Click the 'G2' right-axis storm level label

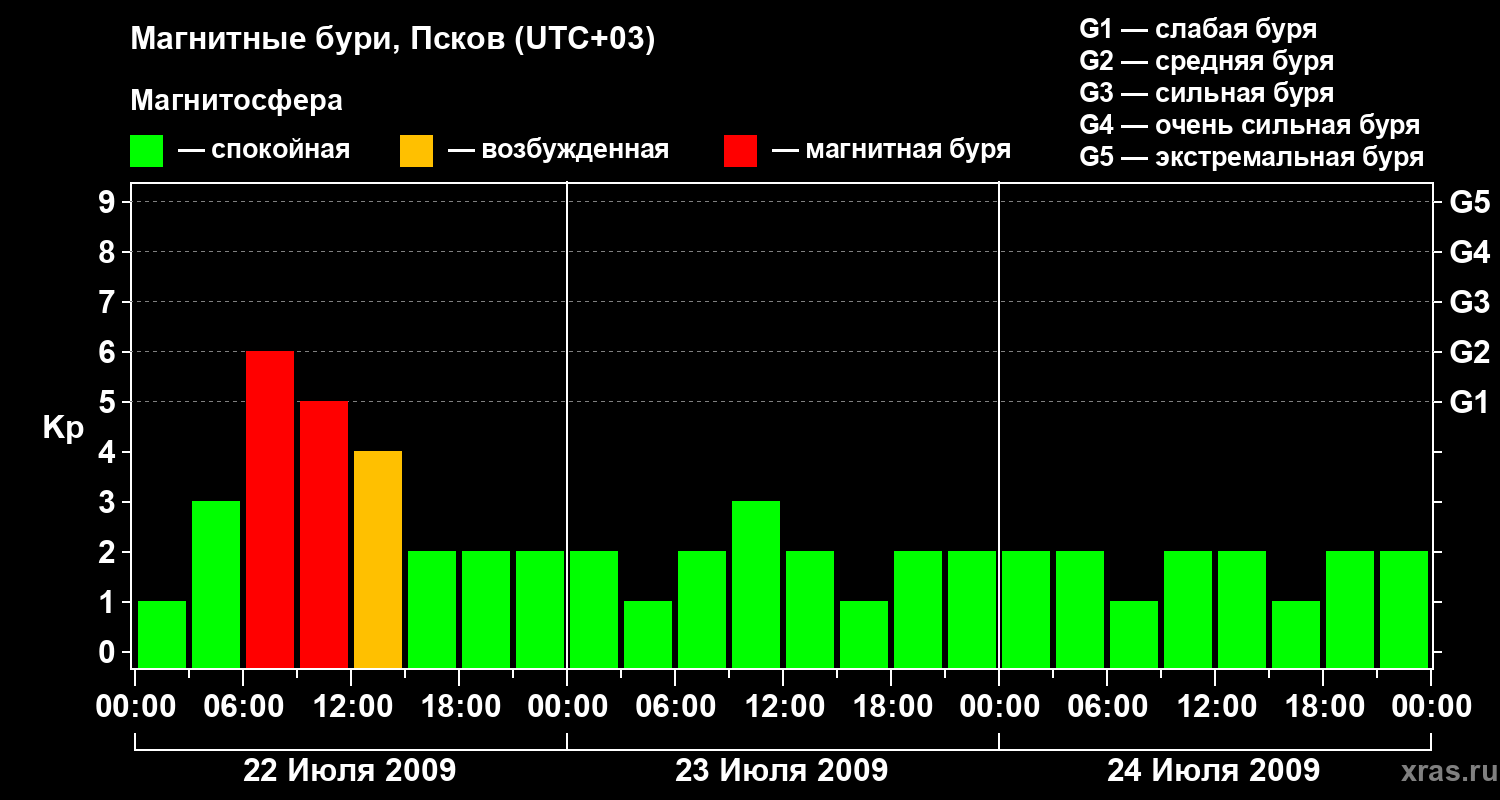(1470, 352)
